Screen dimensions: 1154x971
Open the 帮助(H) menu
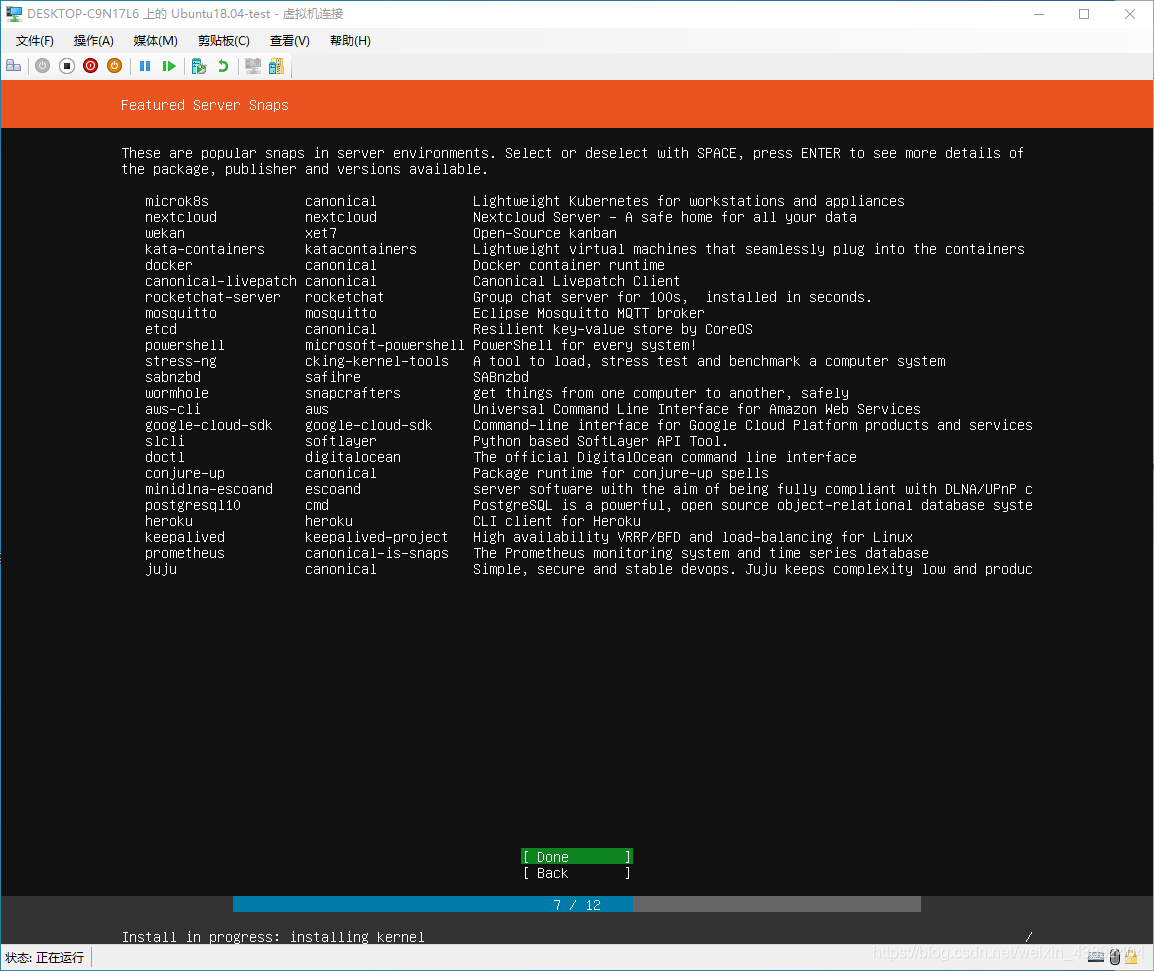point(350,40)
